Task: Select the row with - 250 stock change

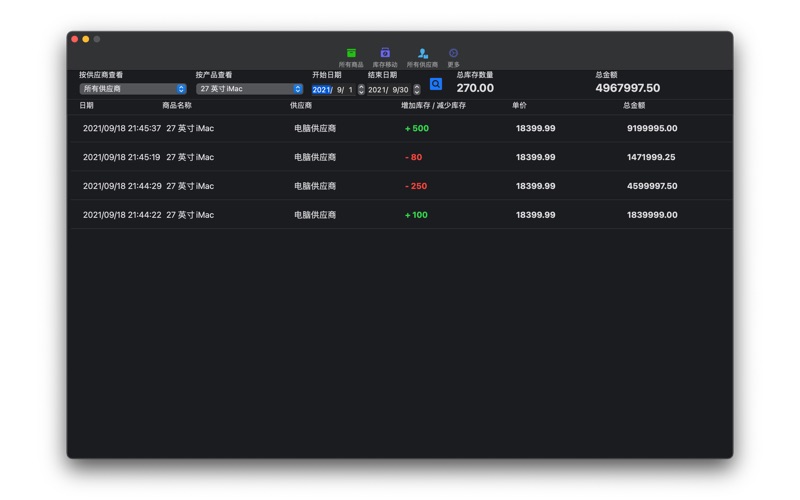Action: (400, 186)
